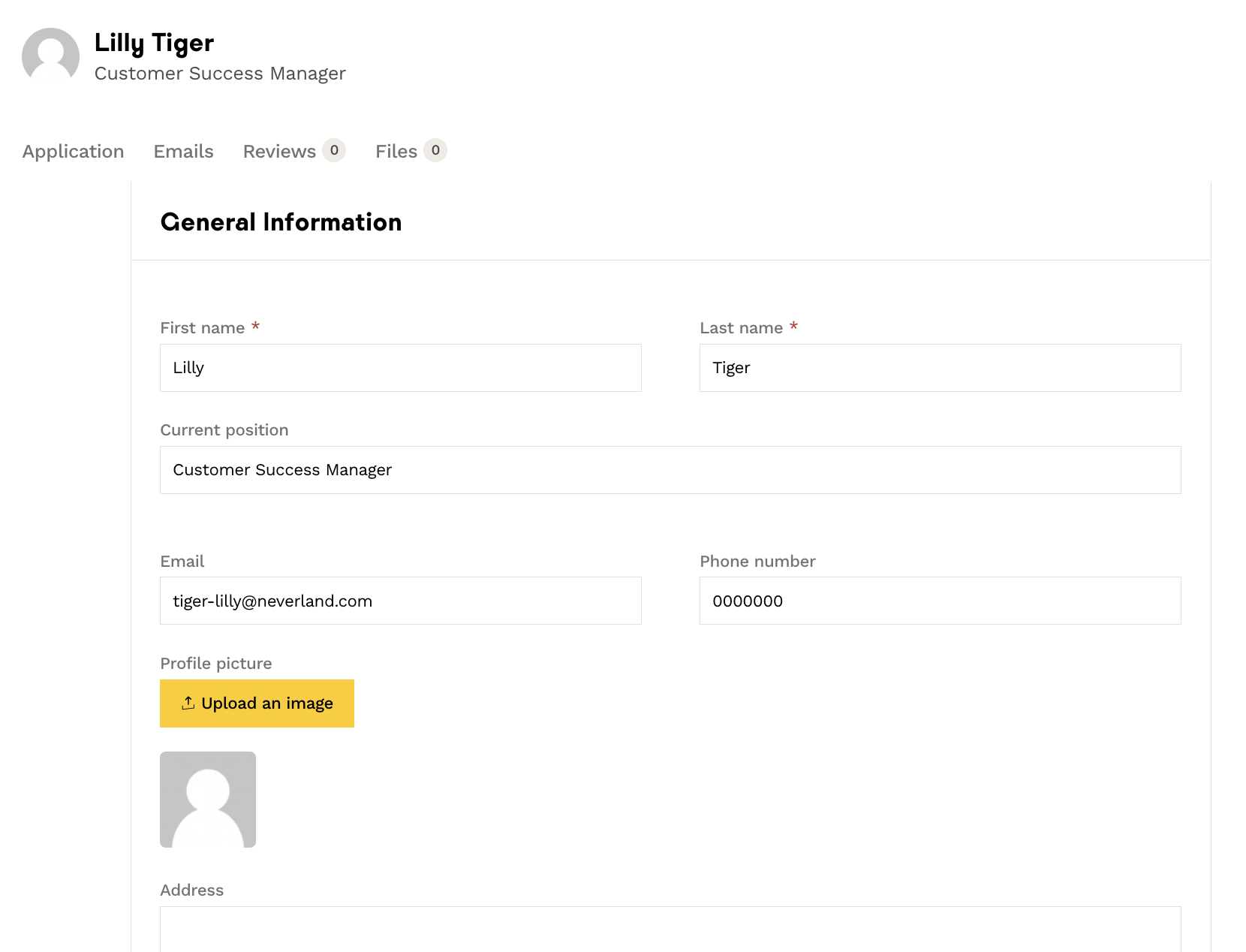Select the Current position input box
The image size is (1246, 952).
point(670,470)
